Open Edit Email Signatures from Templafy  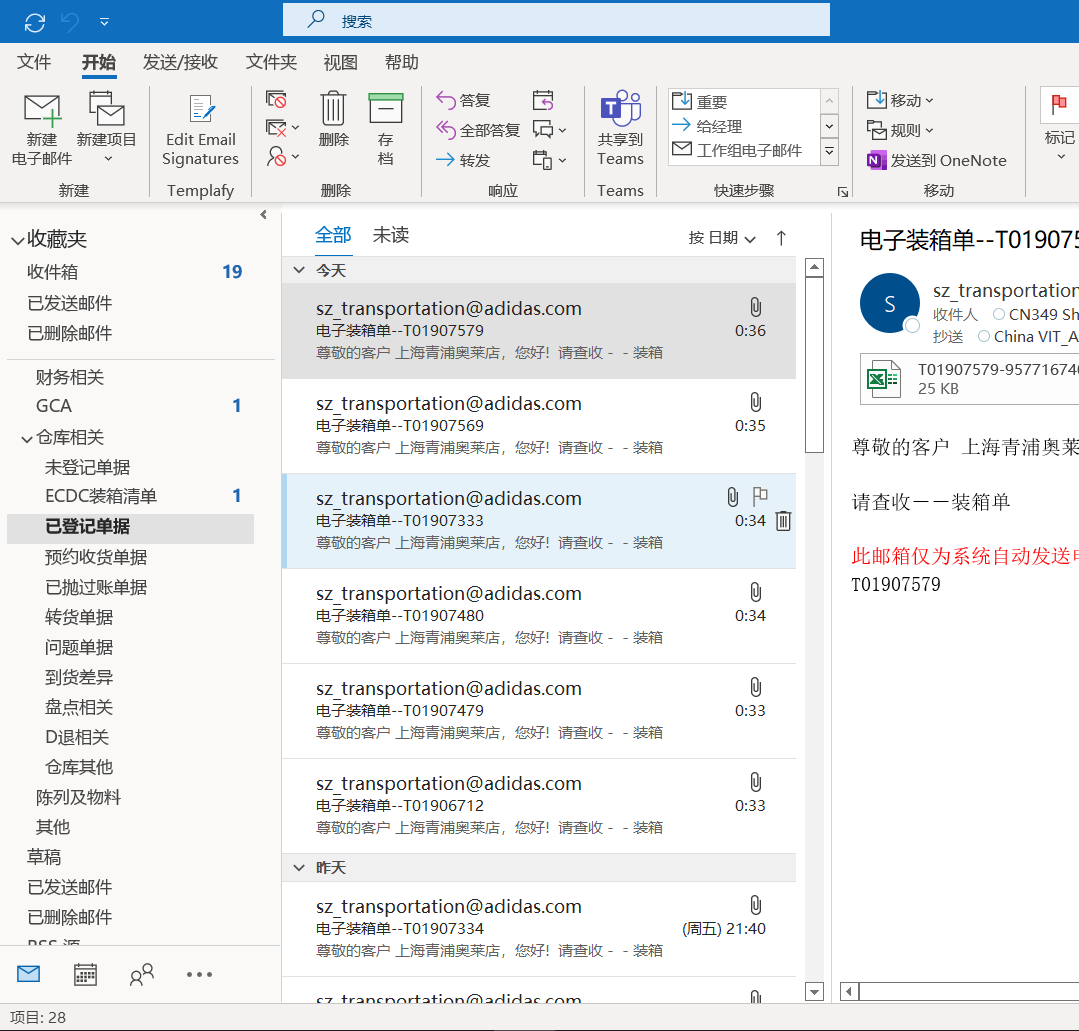200,129
